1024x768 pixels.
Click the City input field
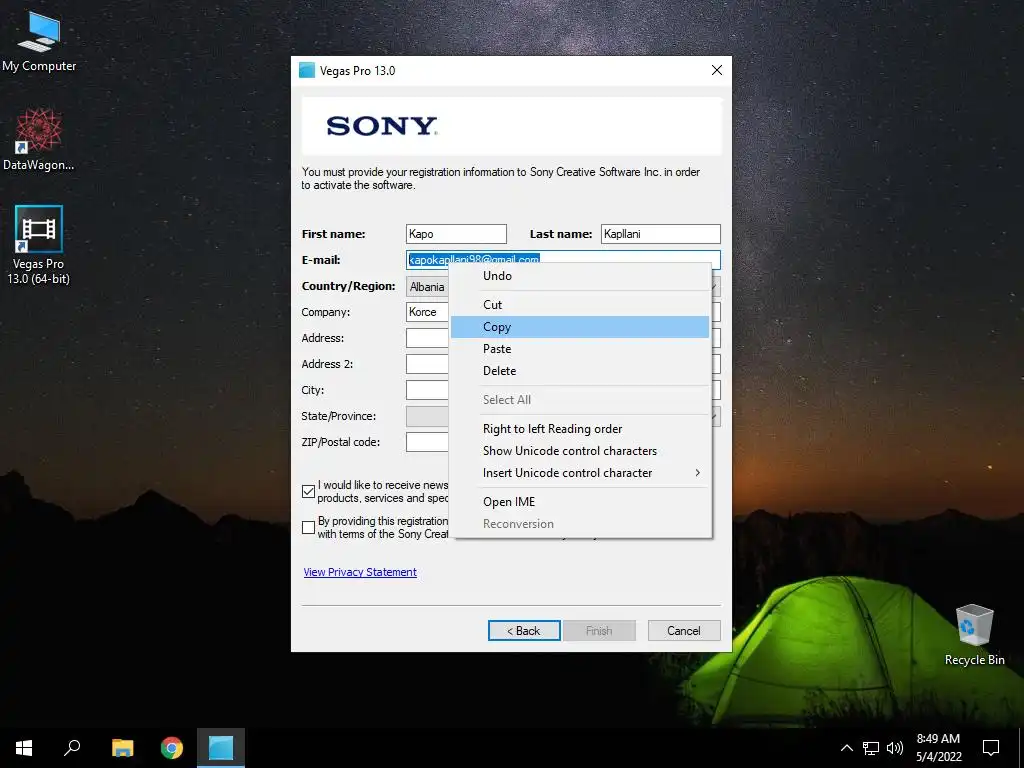pos(428,390)
